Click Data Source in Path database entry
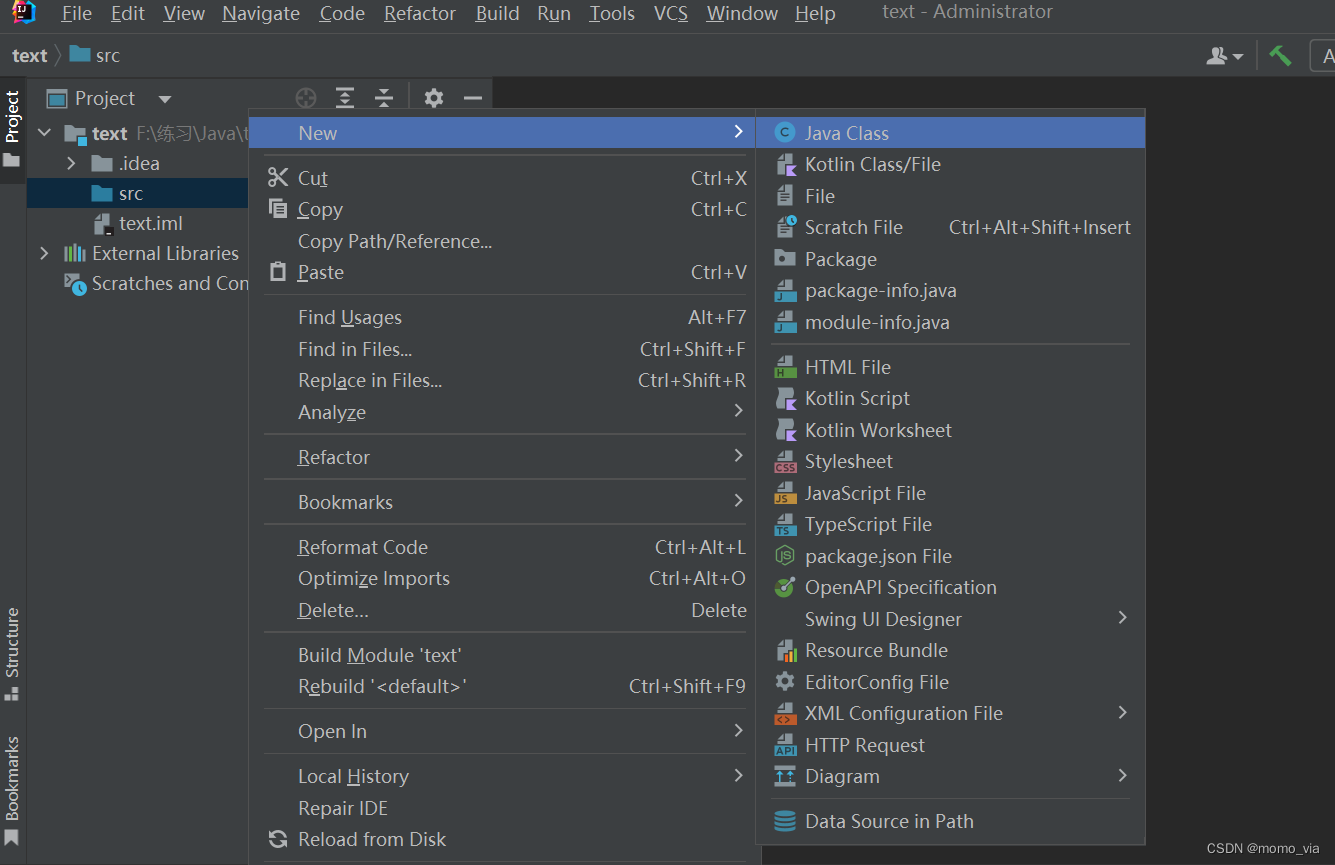This screenshot has width=1335, height=865. 950,821
